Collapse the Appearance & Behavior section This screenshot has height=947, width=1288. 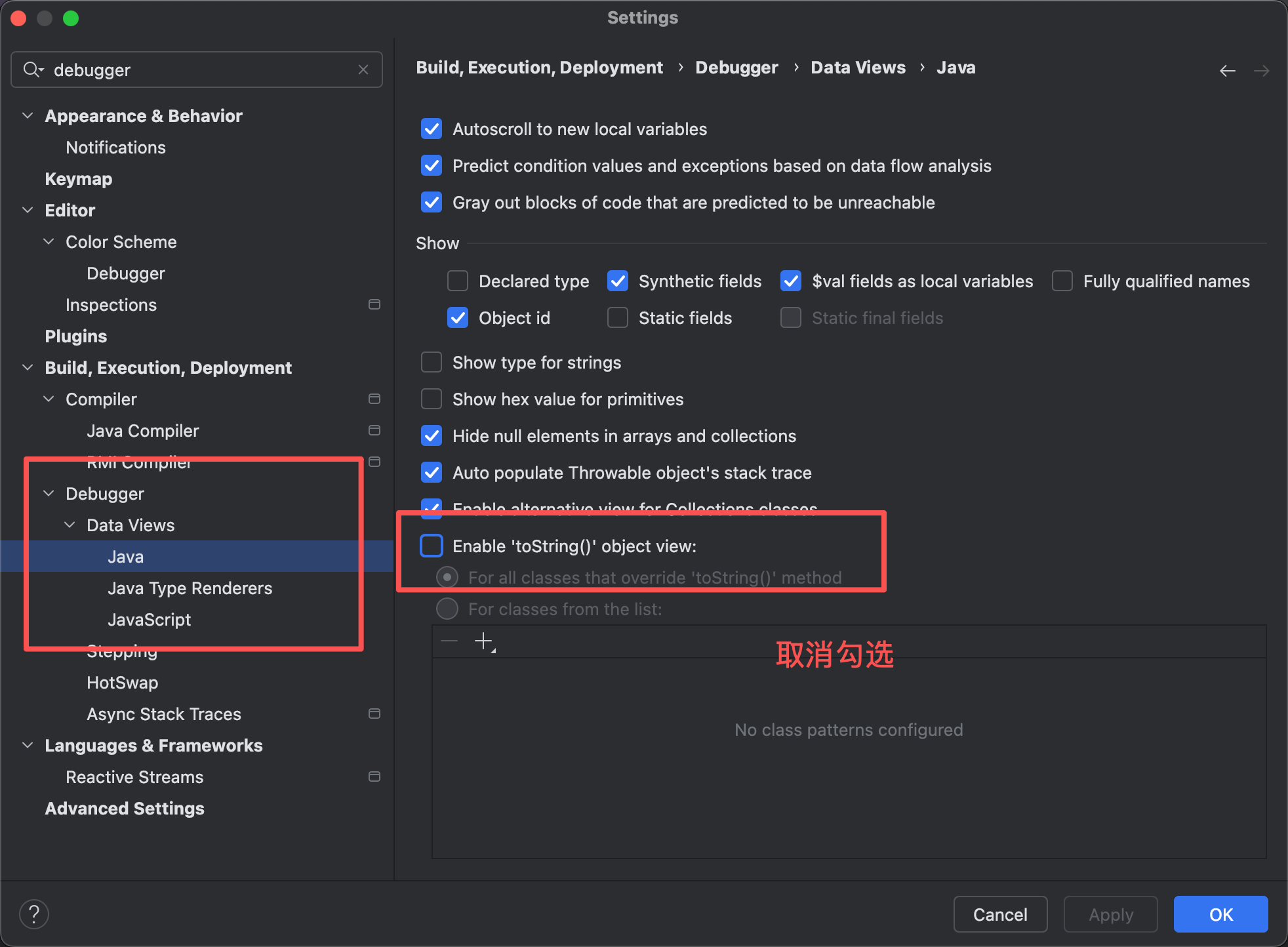pos(28,115)
